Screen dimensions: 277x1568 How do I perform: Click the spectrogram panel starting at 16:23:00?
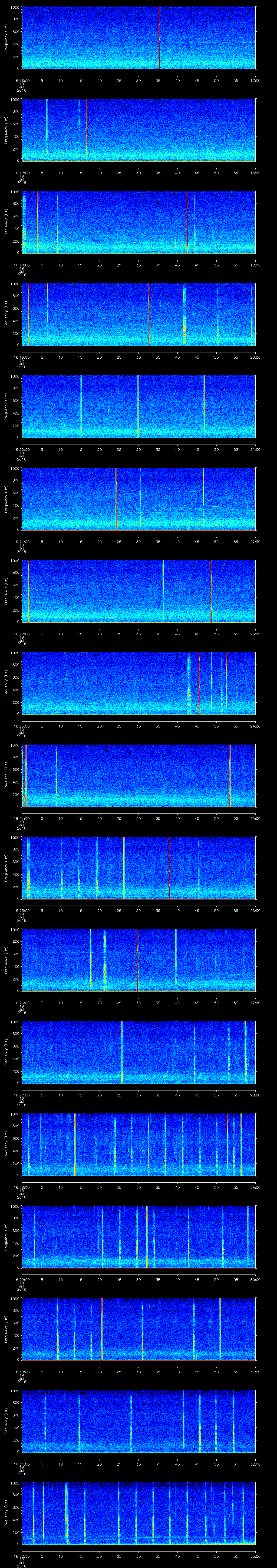coord(139,683)
